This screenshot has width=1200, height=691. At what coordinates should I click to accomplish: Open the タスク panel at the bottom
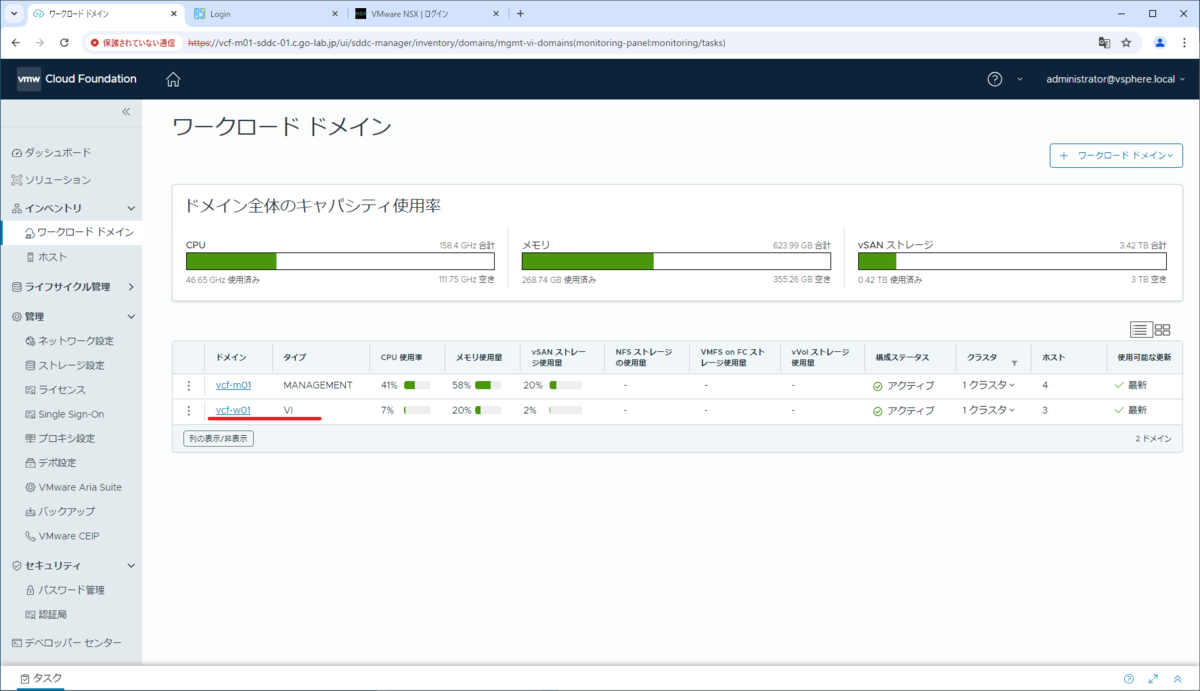pyautogui.click(x=40, y=677)
